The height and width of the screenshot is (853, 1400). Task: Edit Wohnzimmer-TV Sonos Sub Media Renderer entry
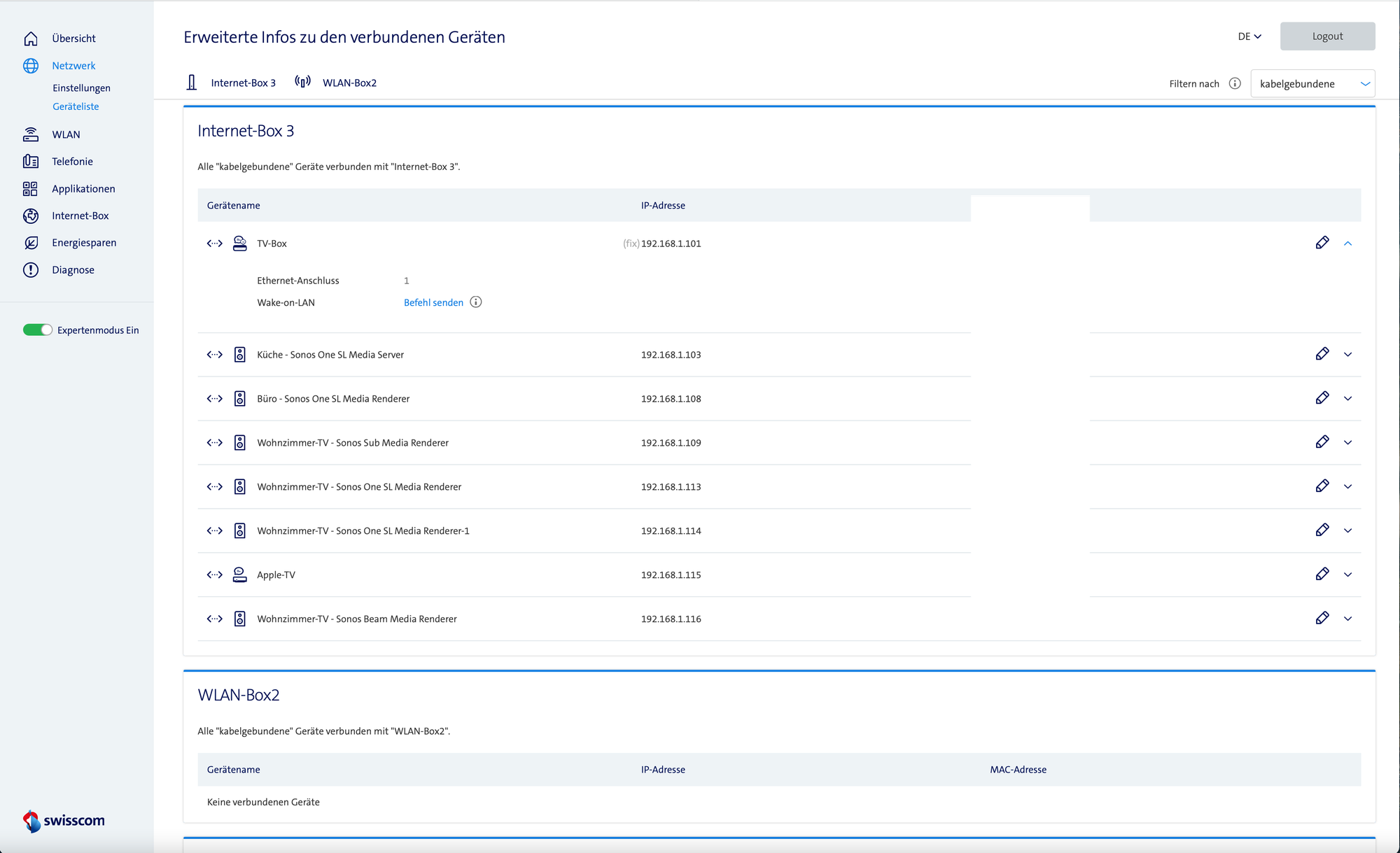coord(1322,442)
